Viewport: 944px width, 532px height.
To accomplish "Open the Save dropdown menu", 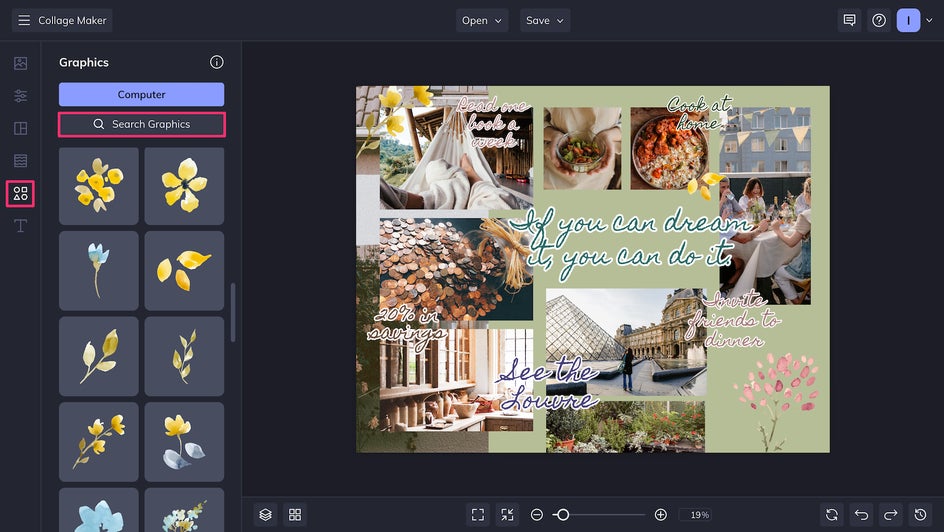I will coord(545,20).
